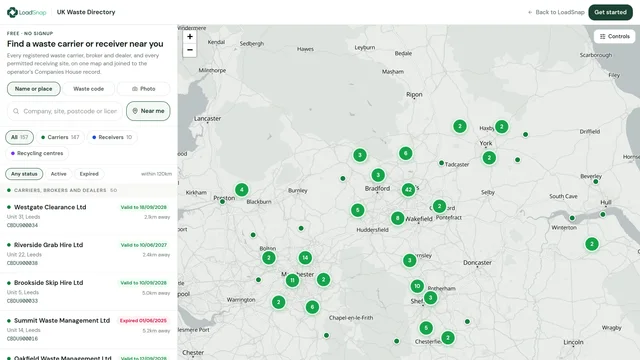Select the Name or place tab
The width and height of the screenshot is (640, 360).
(x=33, y=89)
